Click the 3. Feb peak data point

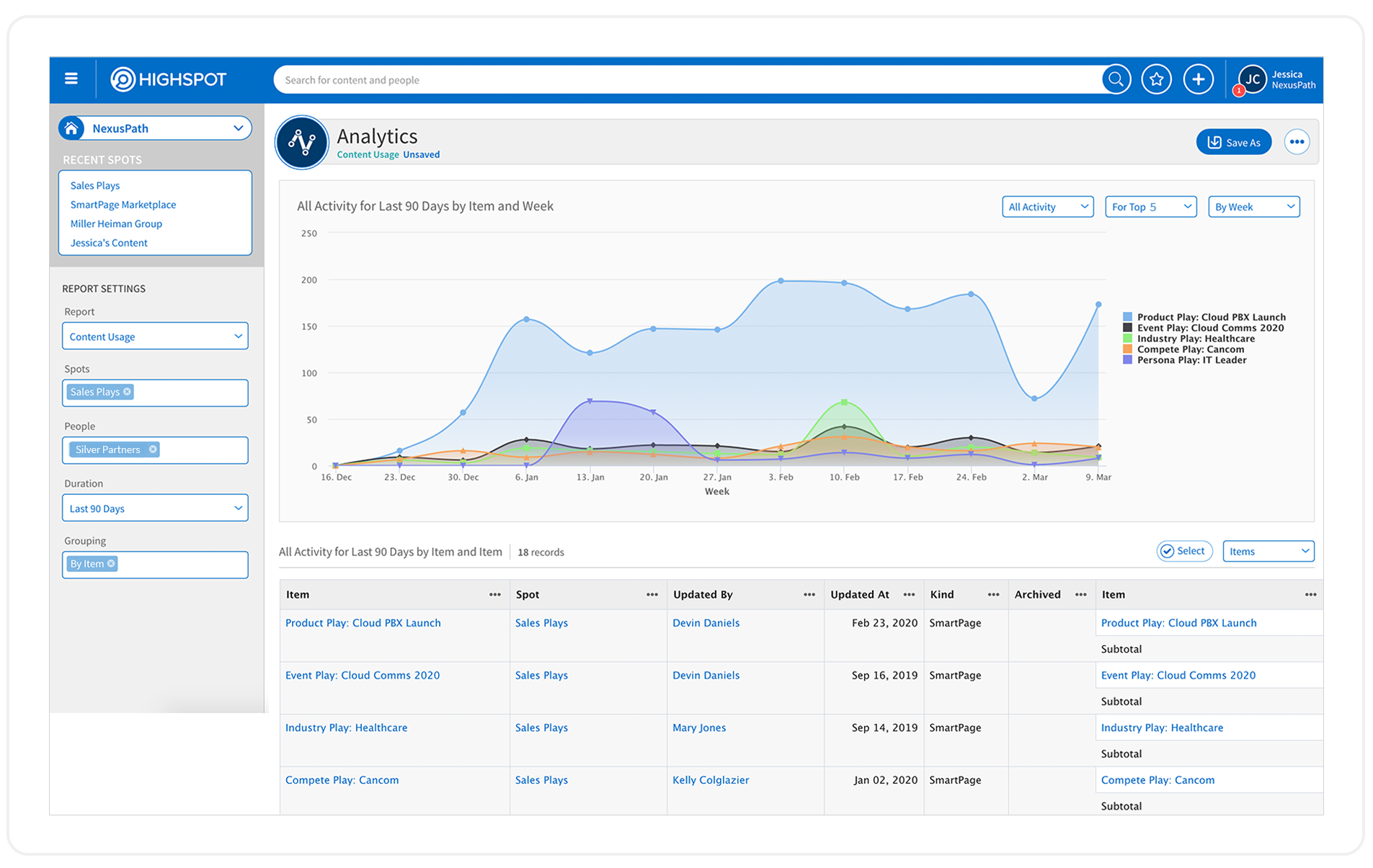point(781,281)
